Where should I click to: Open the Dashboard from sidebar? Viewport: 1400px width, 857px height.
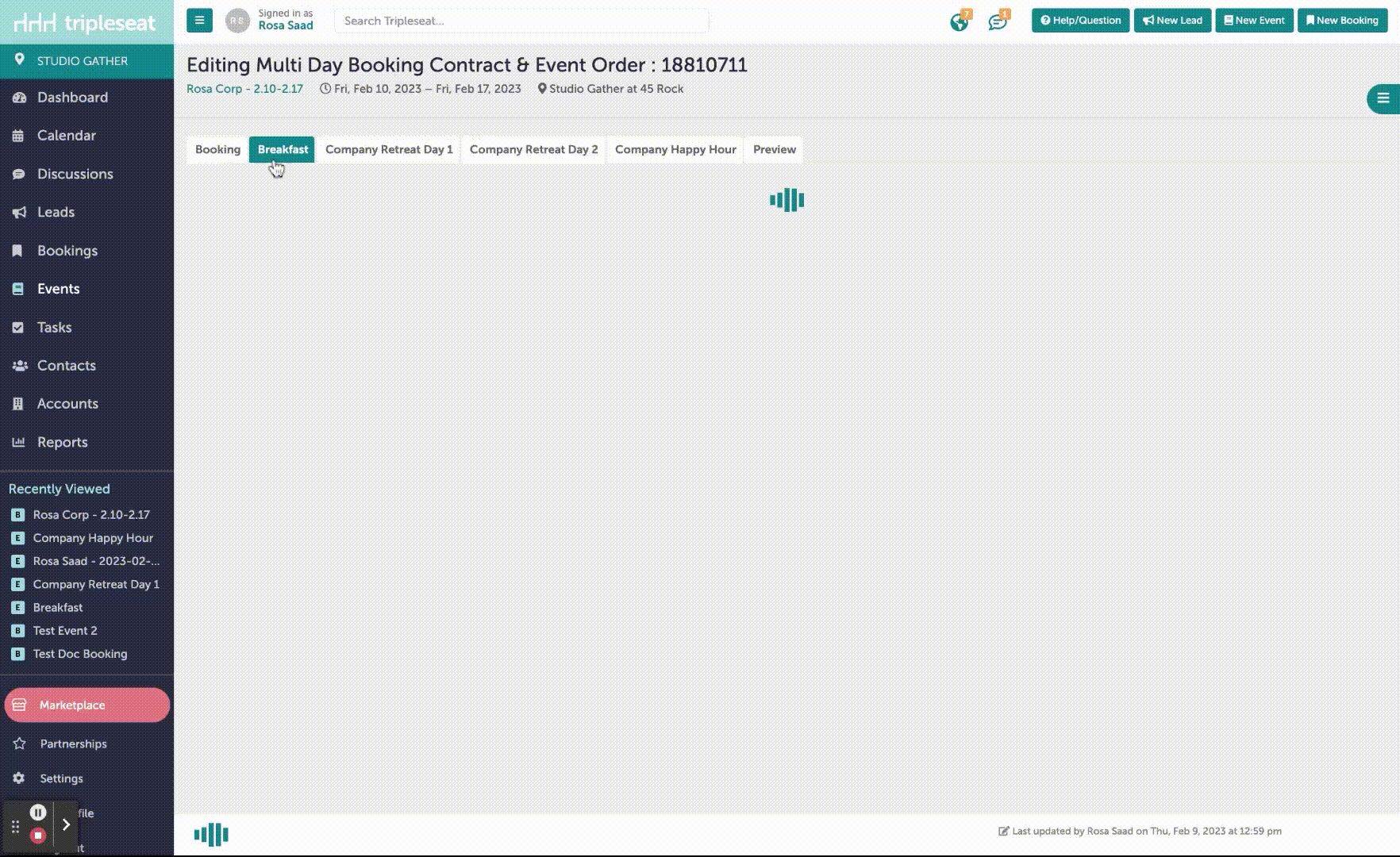pyautogui.click(x=72, y=98)
